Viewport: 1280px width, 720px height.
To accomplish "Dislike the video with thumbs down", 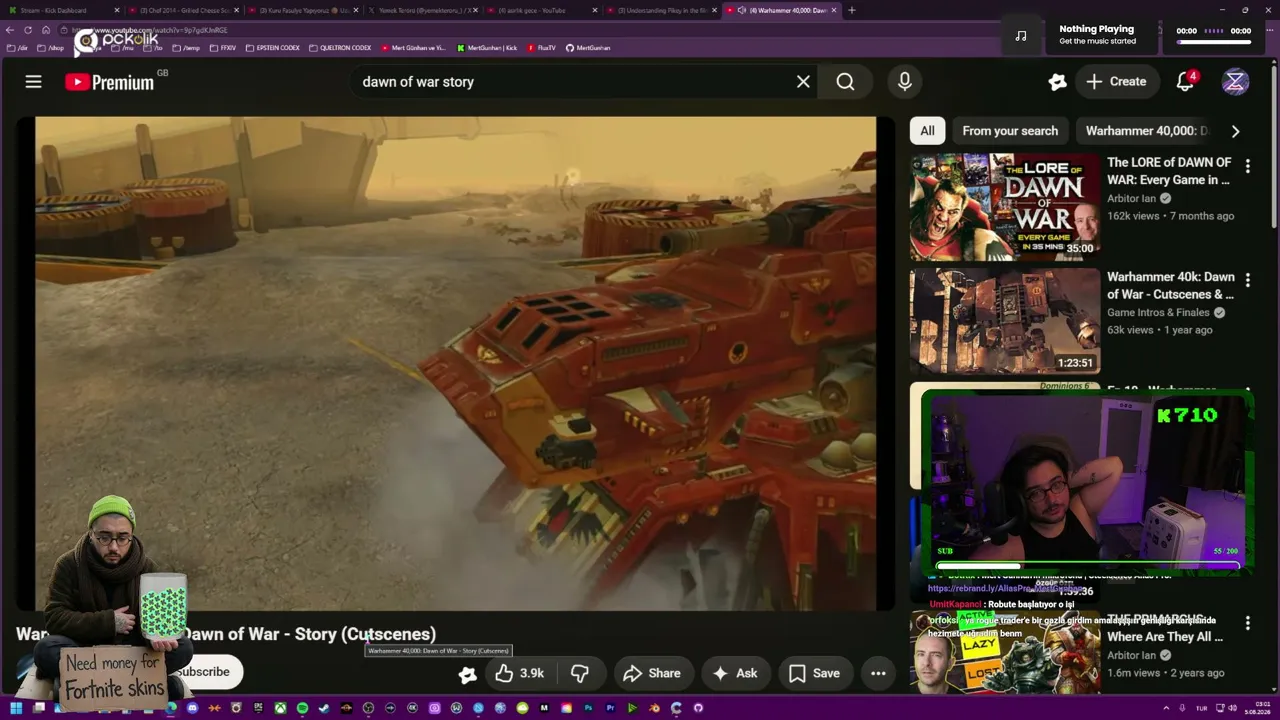I will pyautogui.click(x=580, y=673).
